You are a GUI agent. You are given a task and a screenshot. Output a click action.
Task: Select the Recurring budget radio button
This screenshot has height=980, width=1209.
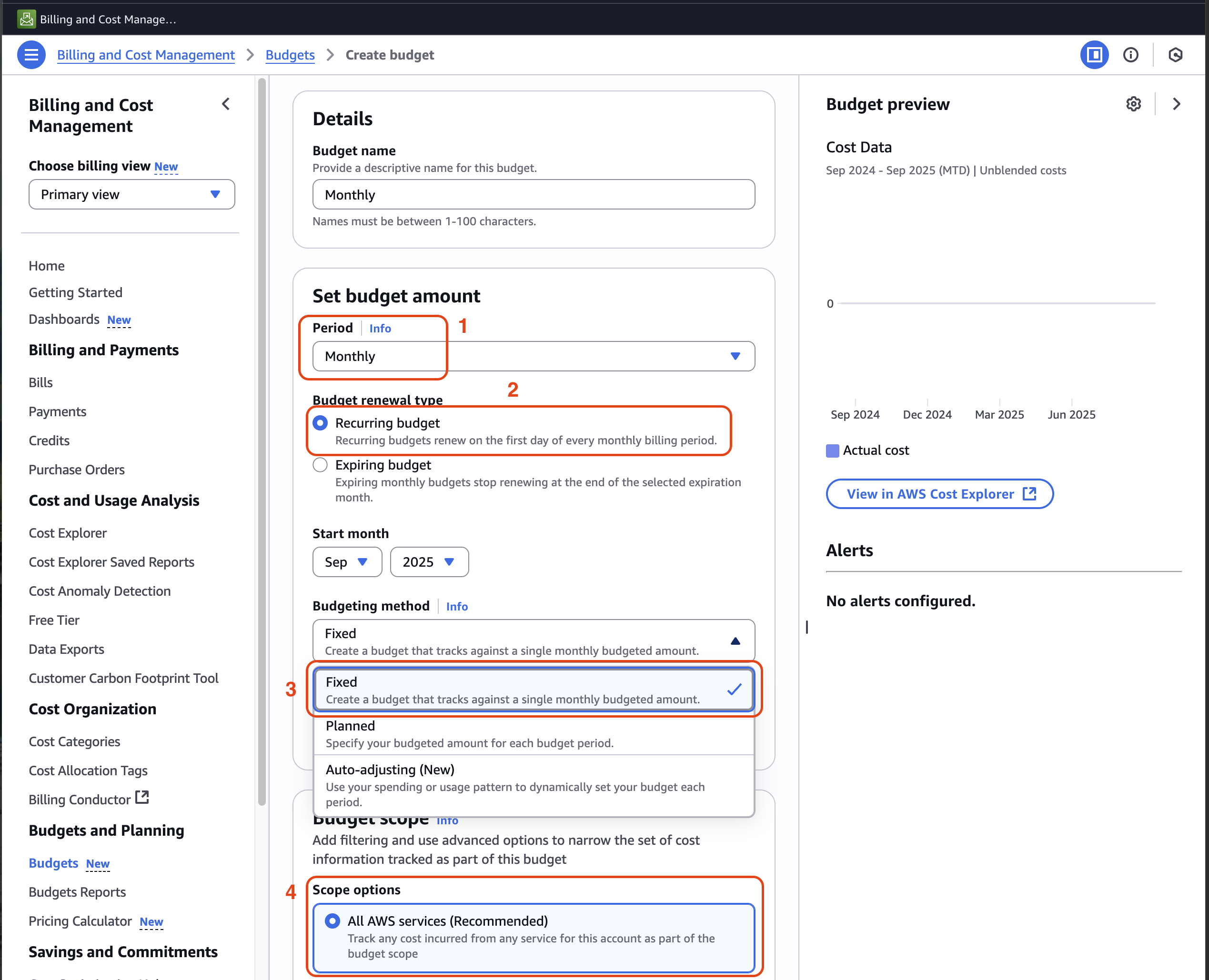pos(320,423)
